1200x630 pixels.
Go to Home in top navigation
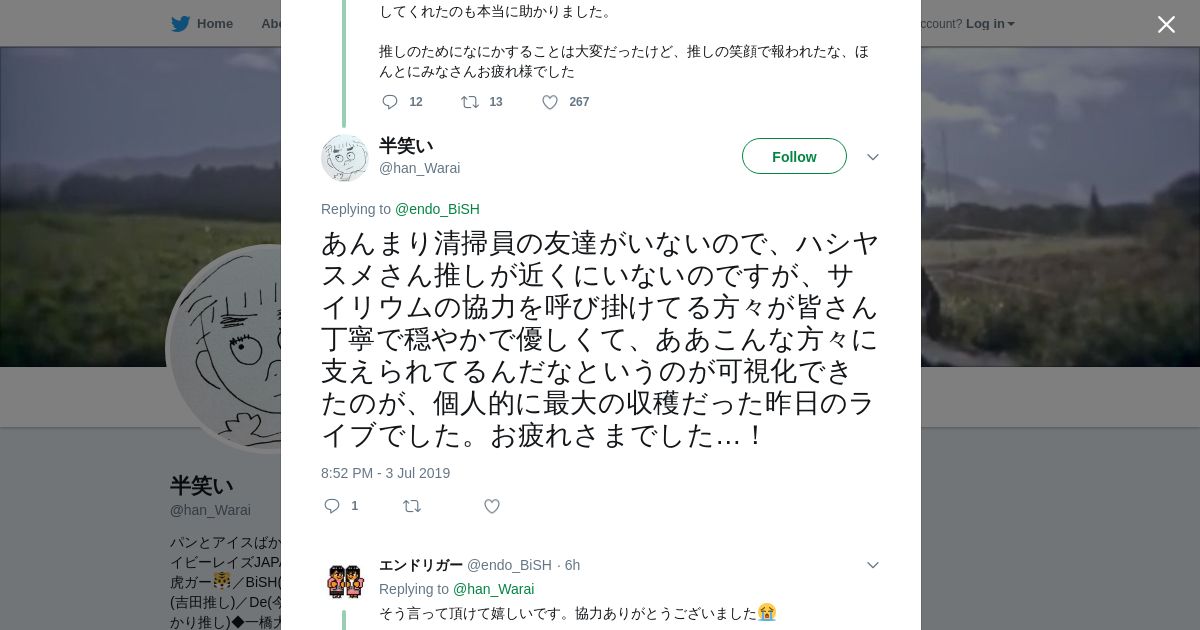pos(214,24)
